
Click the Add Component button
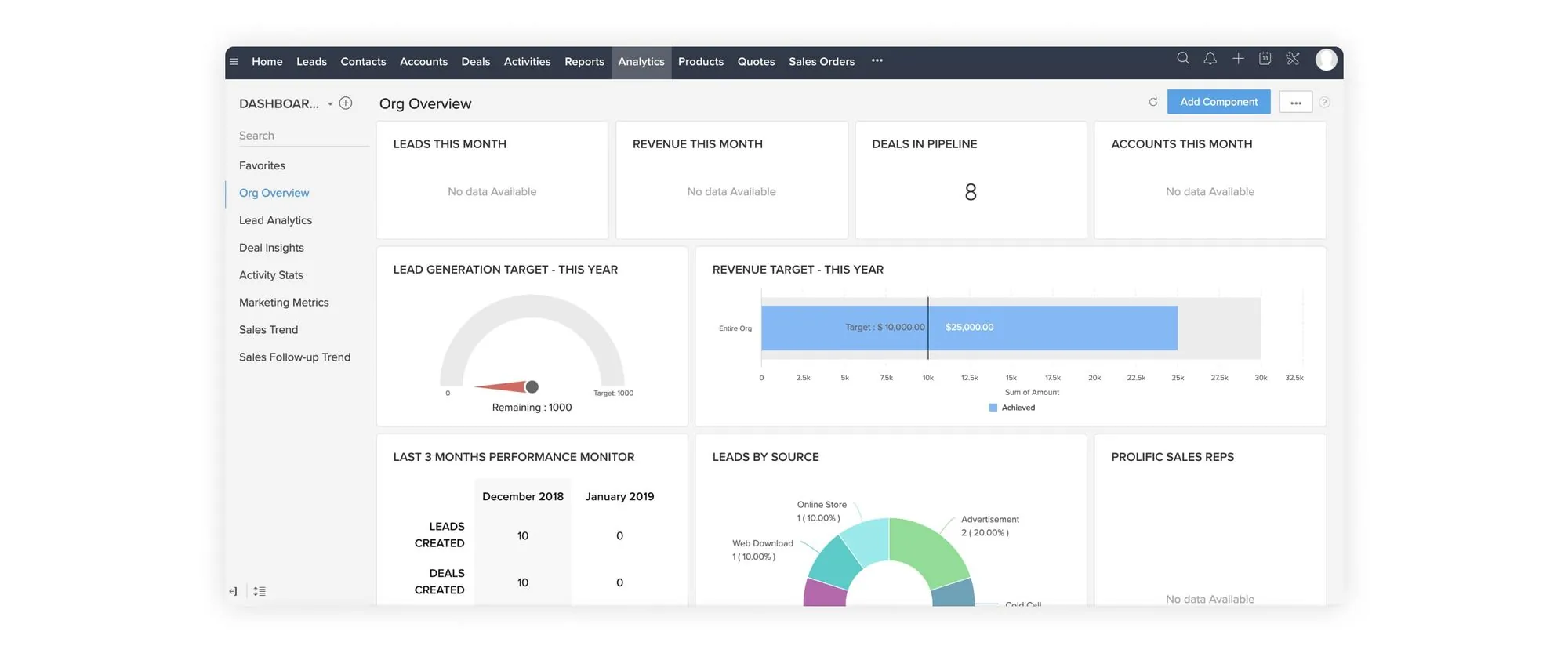tap(1218, 102)
